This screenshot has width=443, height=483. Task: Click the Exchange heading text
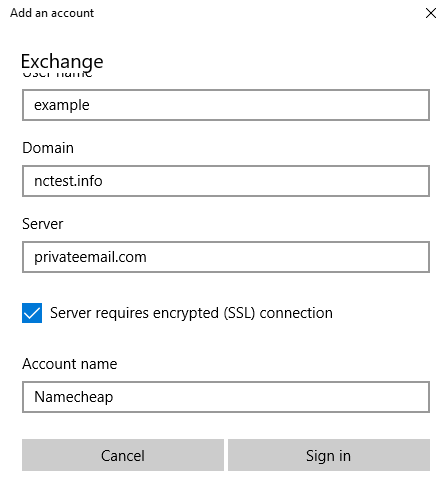62,62
